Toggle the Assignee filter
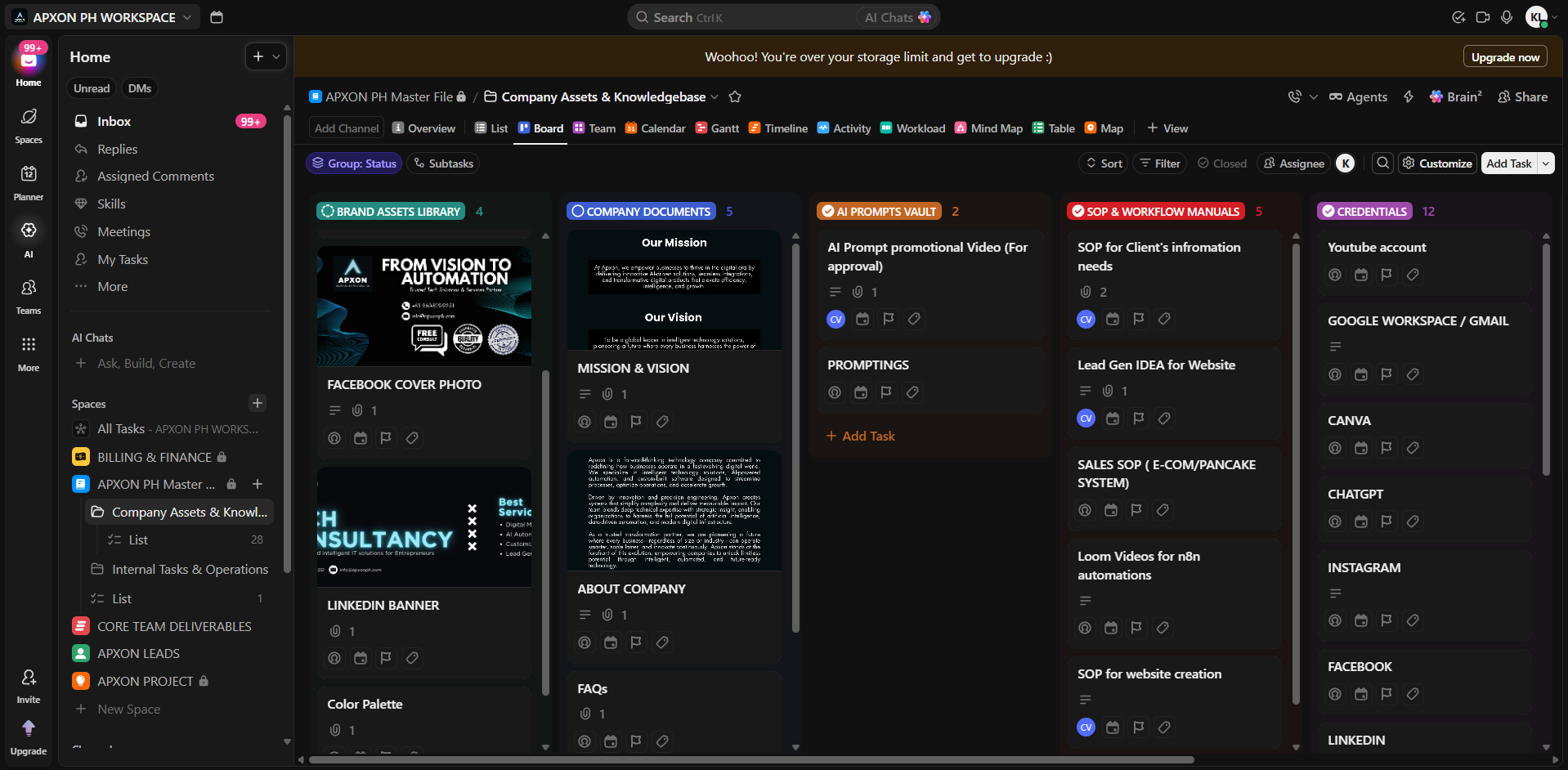Image resolution: width=1568 pixels, height=770 pixels. [1294, 163]
